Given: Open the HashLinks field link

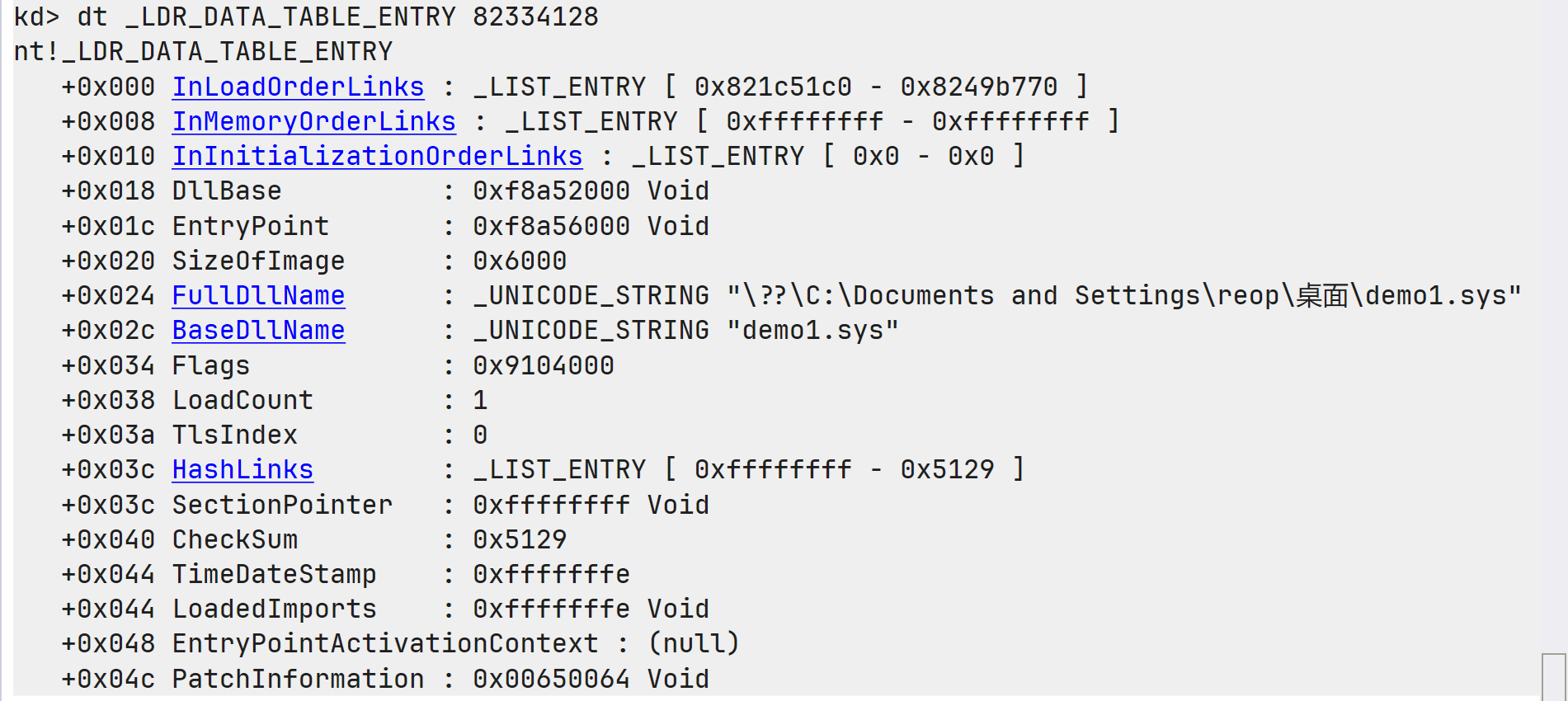Looking at the screenshot, I should [242, 469].
